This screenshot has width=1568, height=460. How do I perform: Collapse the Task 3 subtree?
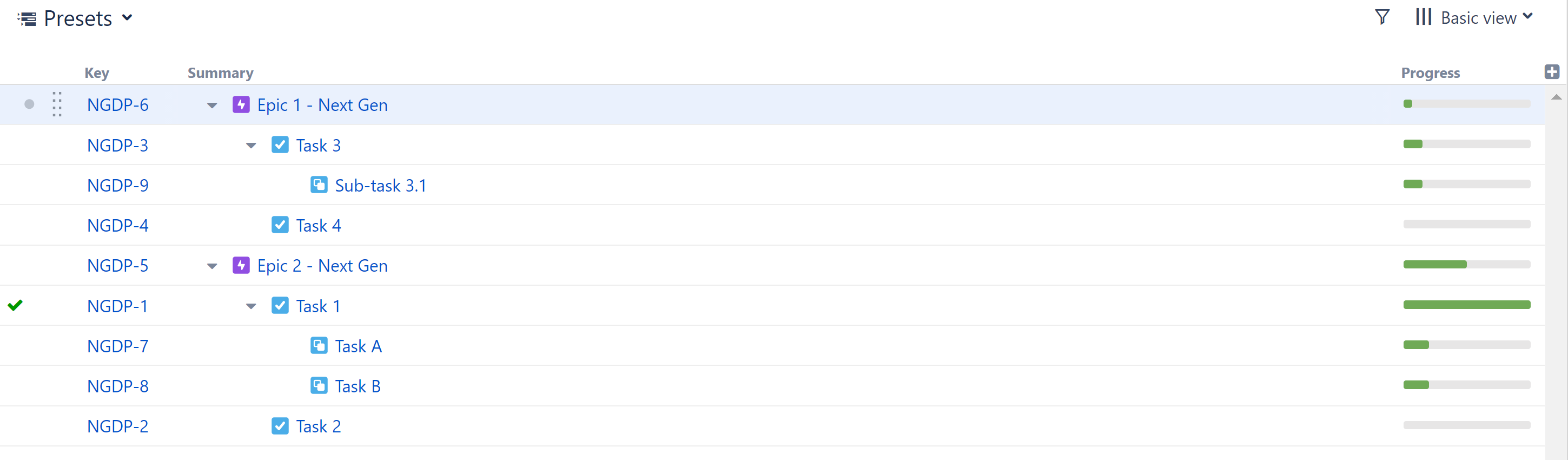(x=251, y=146)
